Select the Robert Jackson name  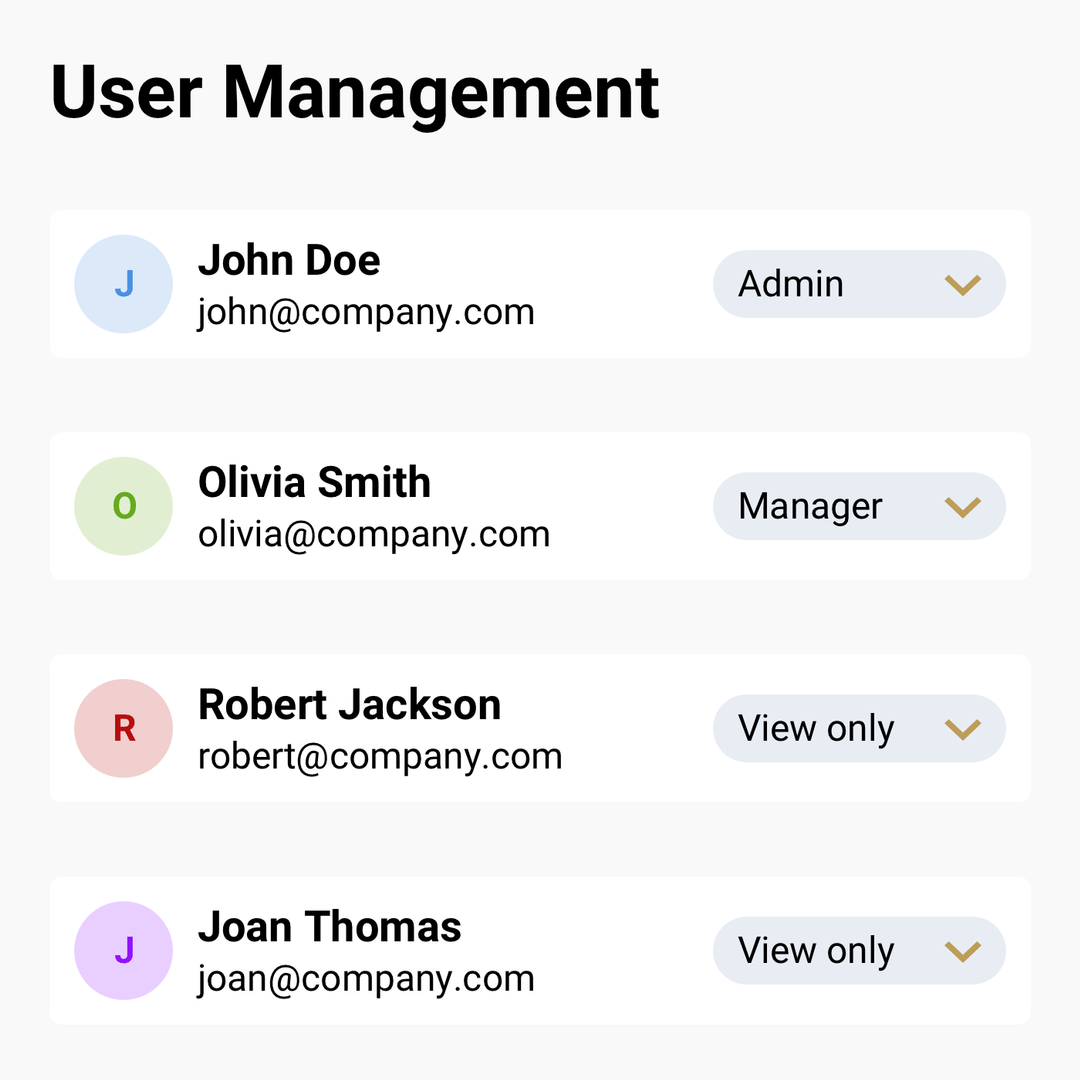click(x=349, y=705)
